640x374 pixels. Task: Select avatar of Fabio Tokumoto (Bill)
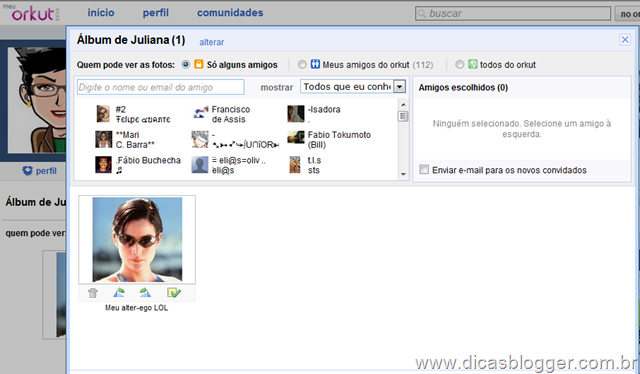[296, 138]
